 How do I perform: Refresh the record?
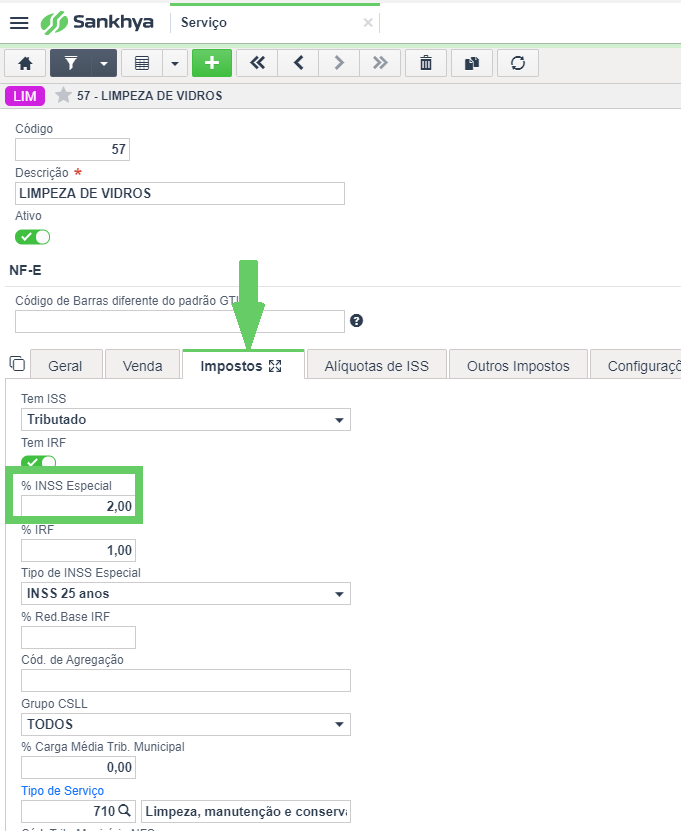click(x=518, y=64)
